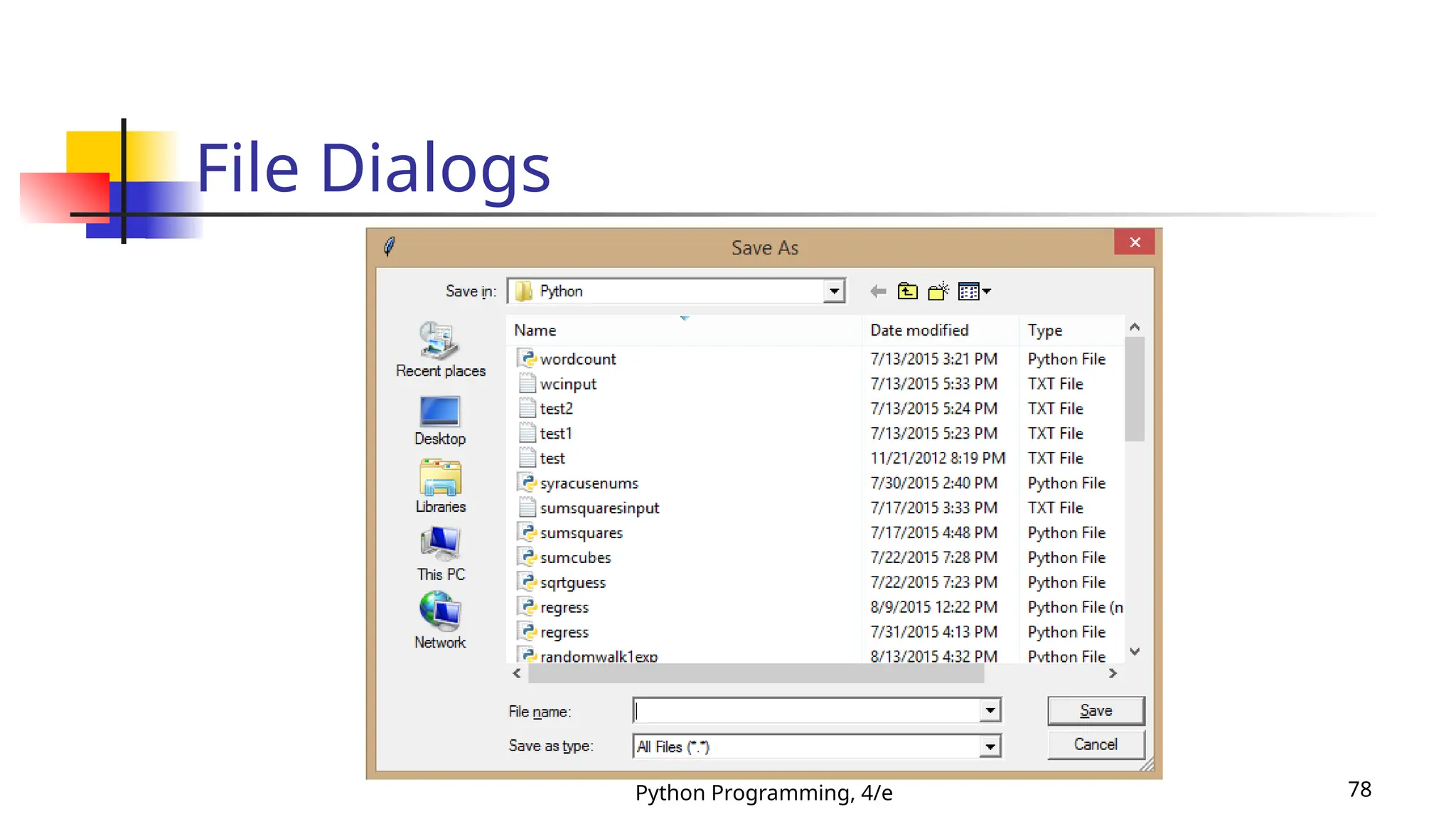Select the sumsquares Python file icon
Image resolution: width=1456 pixels, height=819 pixels.
point(527,532)
